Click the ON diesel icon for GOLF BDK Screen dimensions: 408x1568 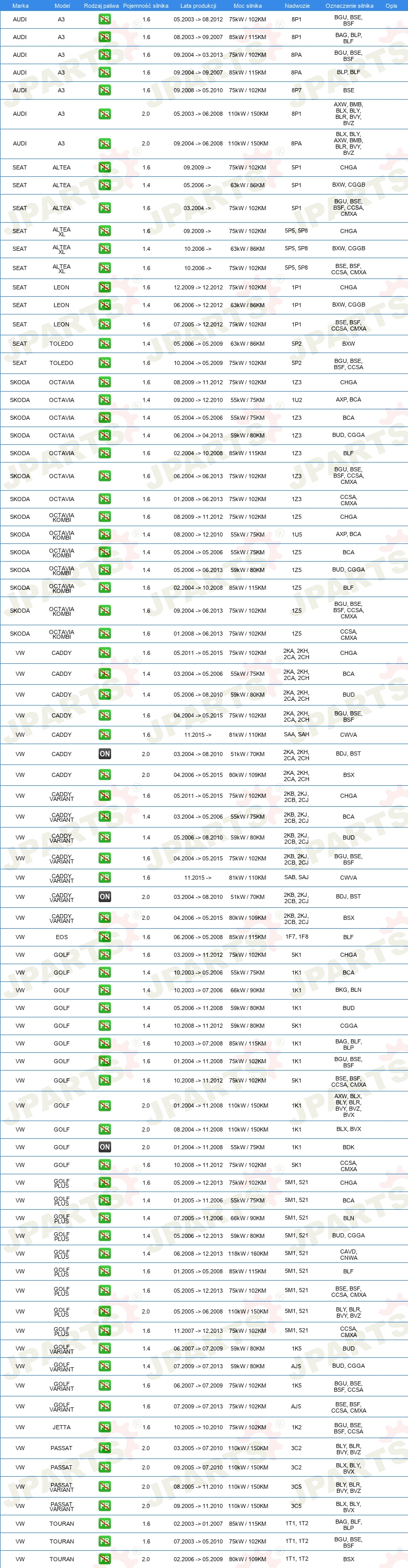point(105,1147)
